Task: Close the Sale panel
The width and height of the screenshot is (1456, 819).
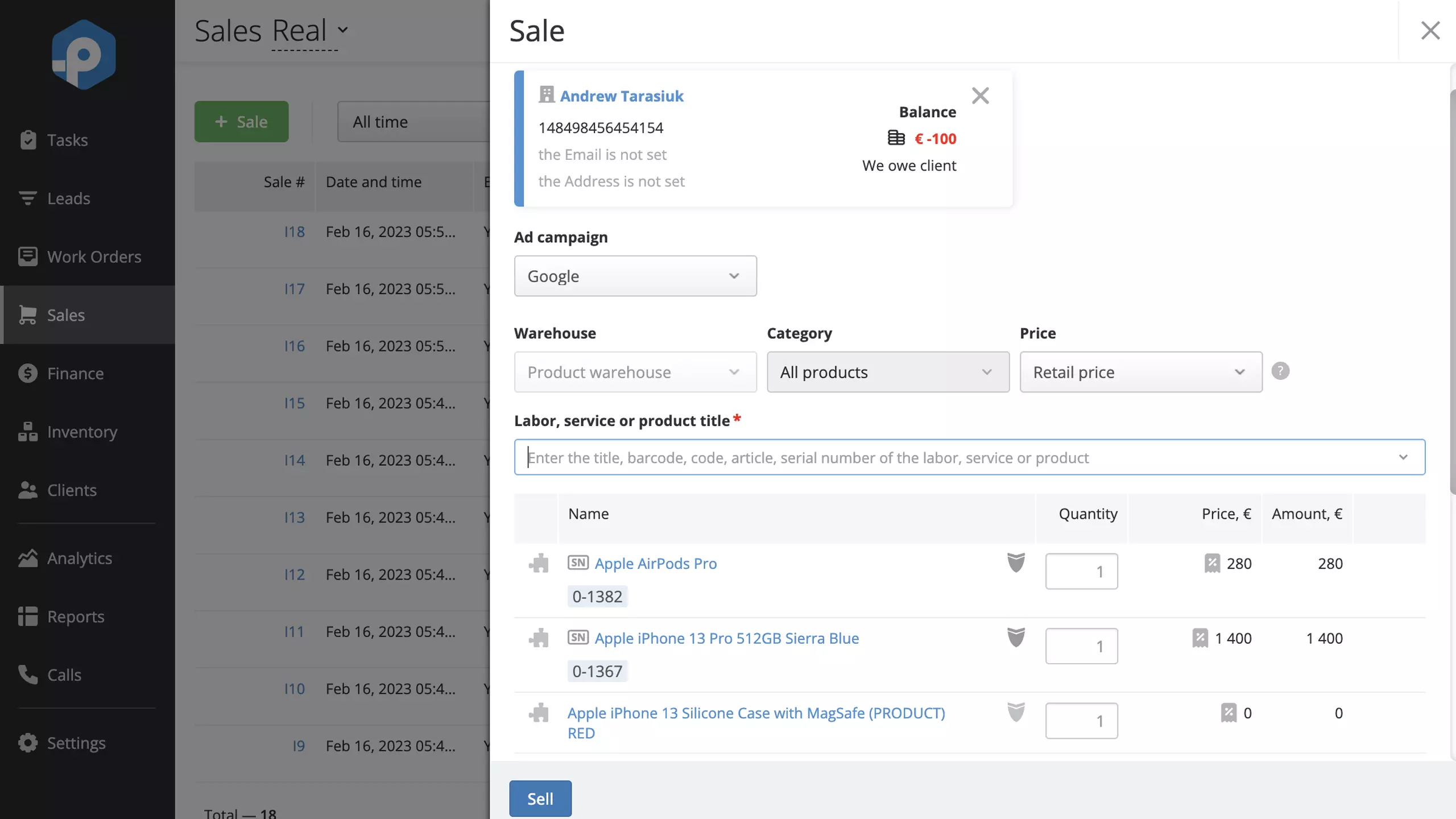Action: point(1430,31)
